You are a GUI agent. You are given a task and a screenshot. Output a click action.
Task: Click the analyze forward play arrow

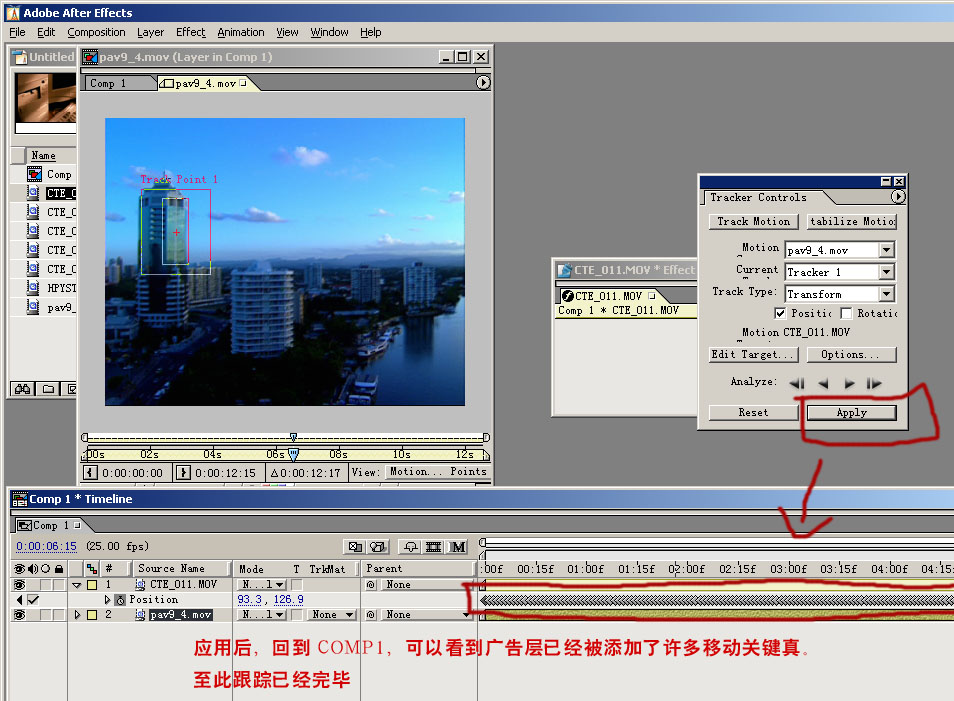(x=849, y=383)
